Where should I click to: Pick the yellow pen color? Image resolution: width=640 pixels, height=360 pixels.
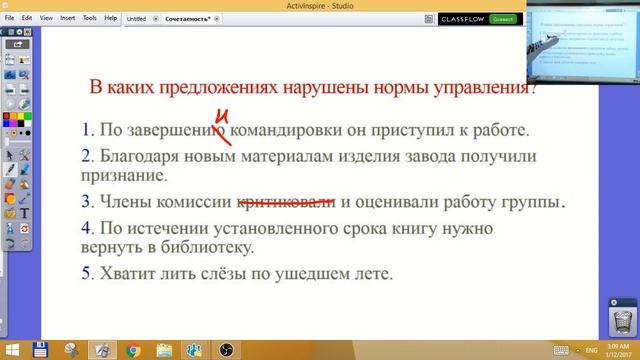click(x=21, y=116)
